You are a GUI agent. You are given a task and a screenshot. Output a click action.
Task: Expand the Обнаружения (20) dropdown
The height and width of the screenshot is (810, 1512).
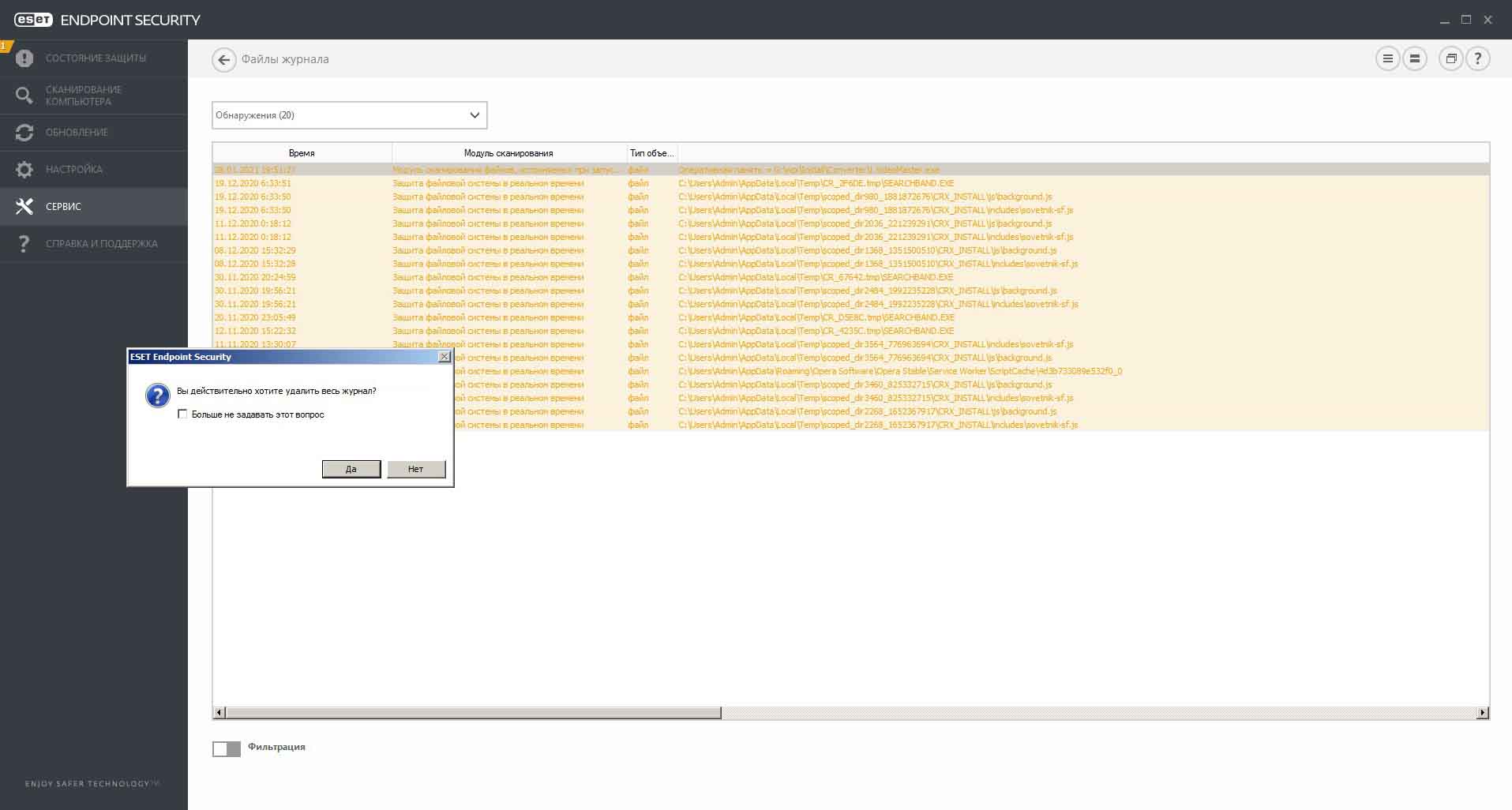349,115
